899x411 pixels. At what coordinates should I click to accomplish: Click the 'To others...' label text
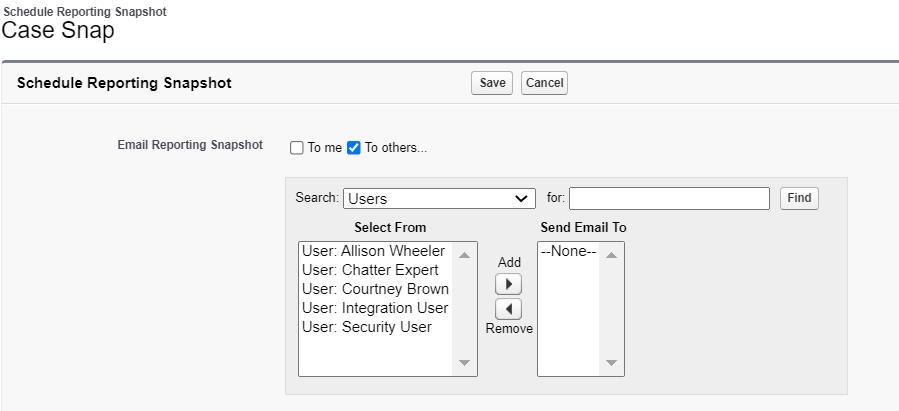pos(395,148)
